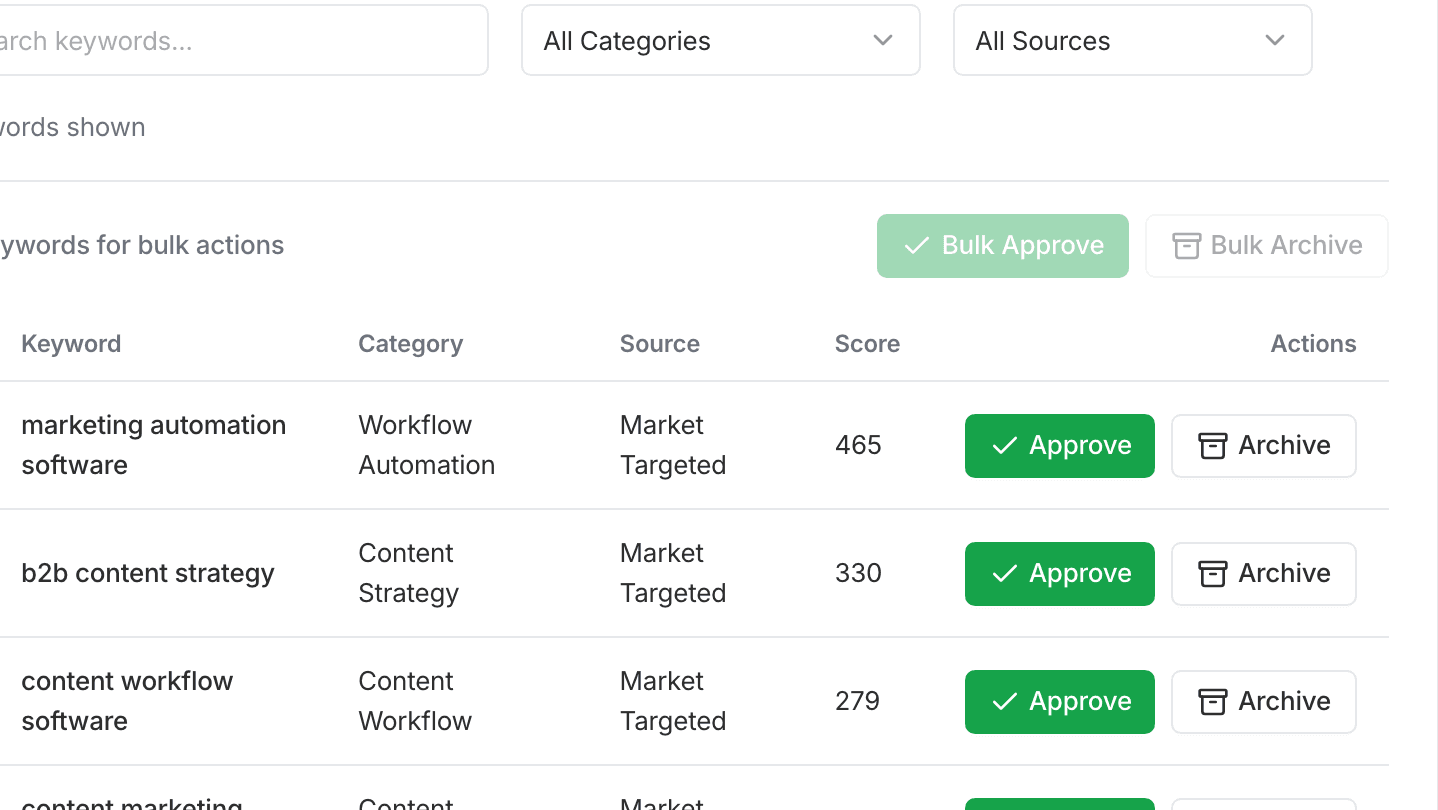Archive the content workflow software keyword

[x=1263, y=702]
